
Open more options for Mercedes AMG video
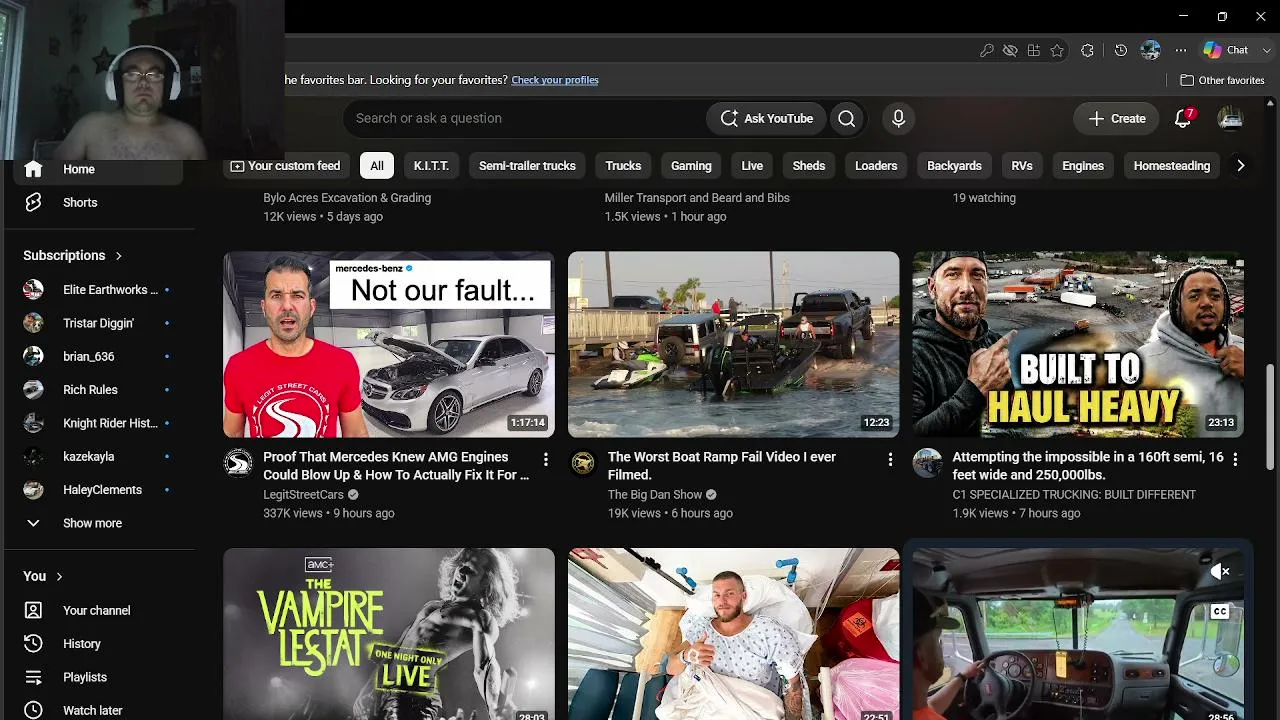pyautogui.click(x=545, y=459)
